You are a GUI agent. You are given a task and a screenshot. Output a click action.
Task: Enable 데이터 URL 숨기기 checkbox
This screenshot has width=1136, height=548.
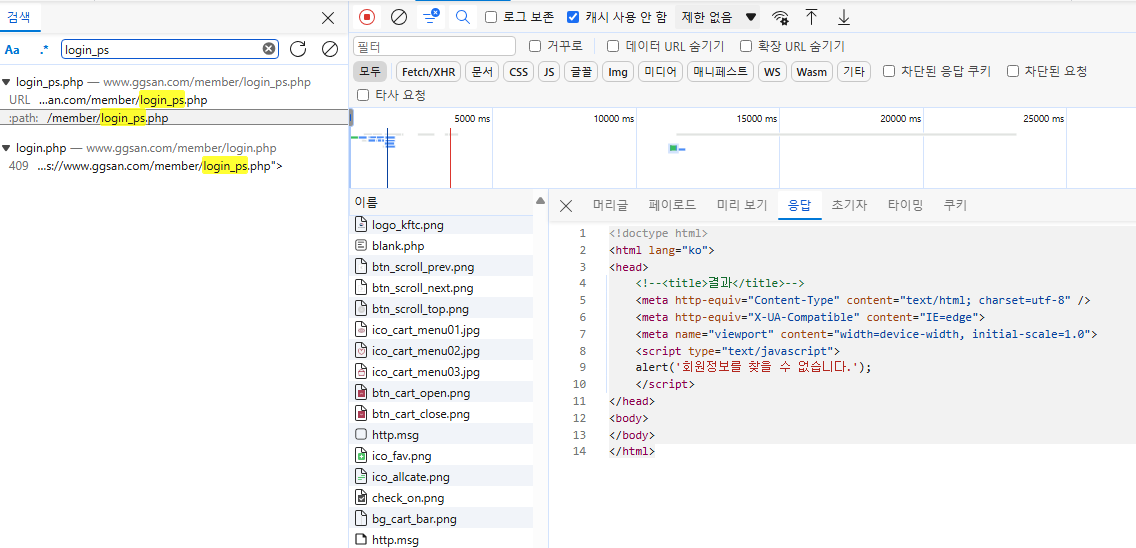pyautogui.click(x=613, y=46)
